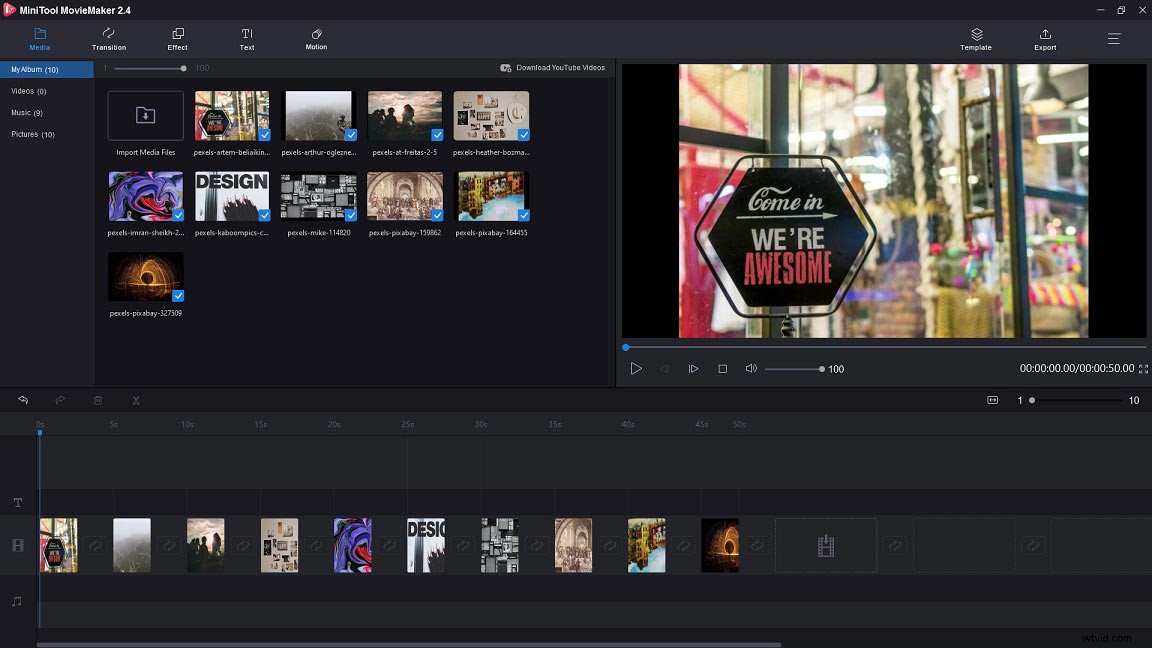Switch to the Motion tab

pos(315,40)
